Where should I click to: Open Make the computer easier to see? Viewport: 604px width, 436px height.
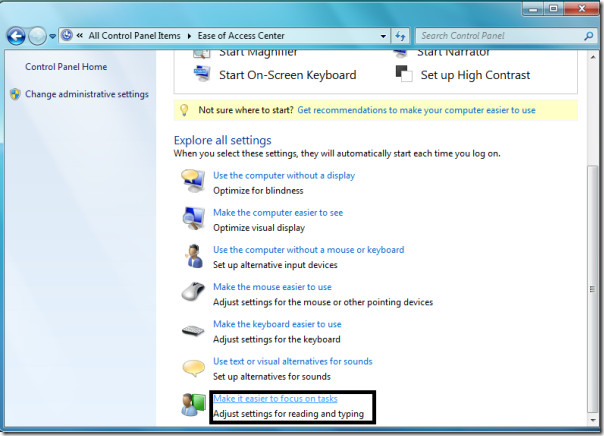tap(278, 213)
